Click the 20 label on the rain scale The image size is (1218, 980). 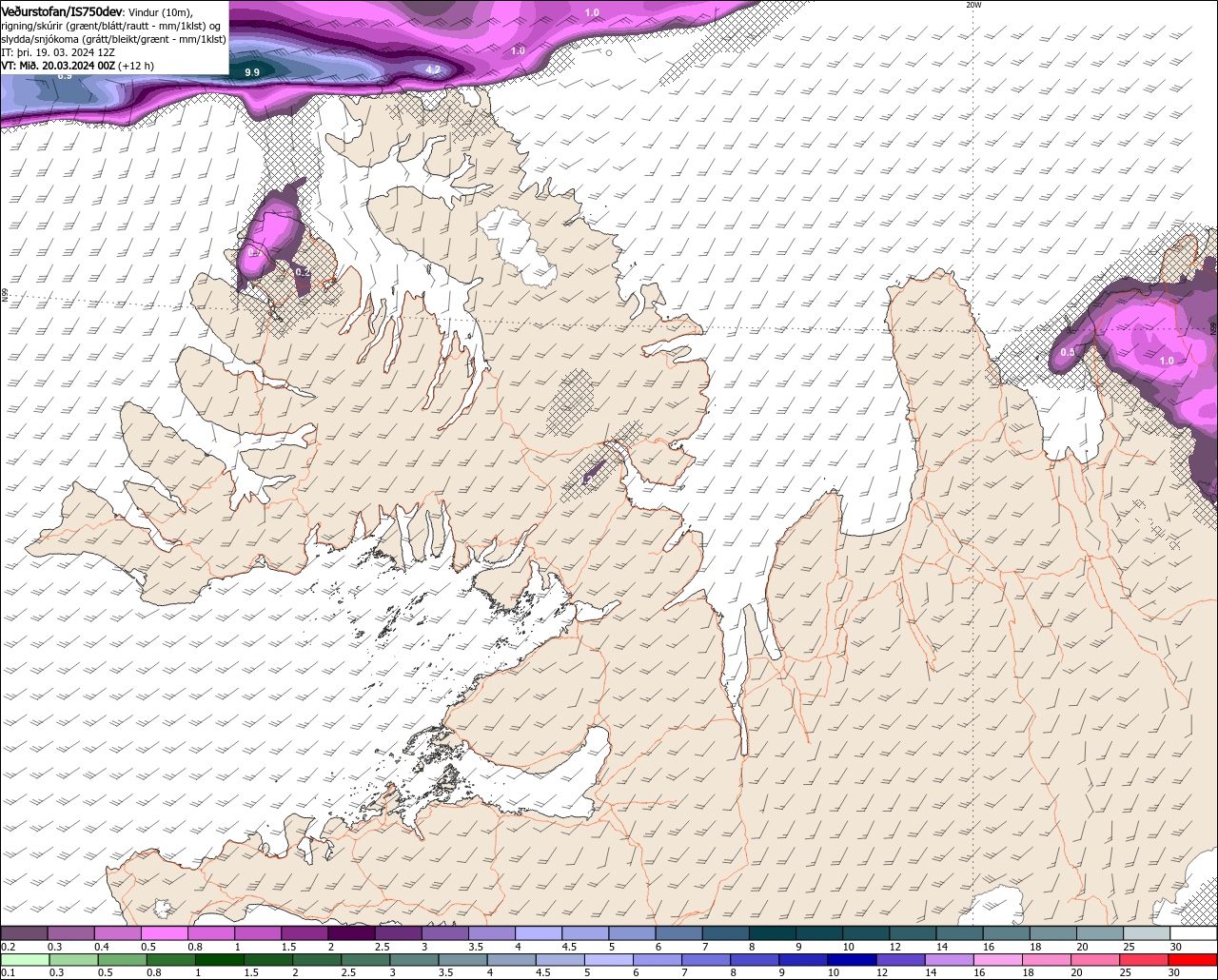tap(1076, 972)
